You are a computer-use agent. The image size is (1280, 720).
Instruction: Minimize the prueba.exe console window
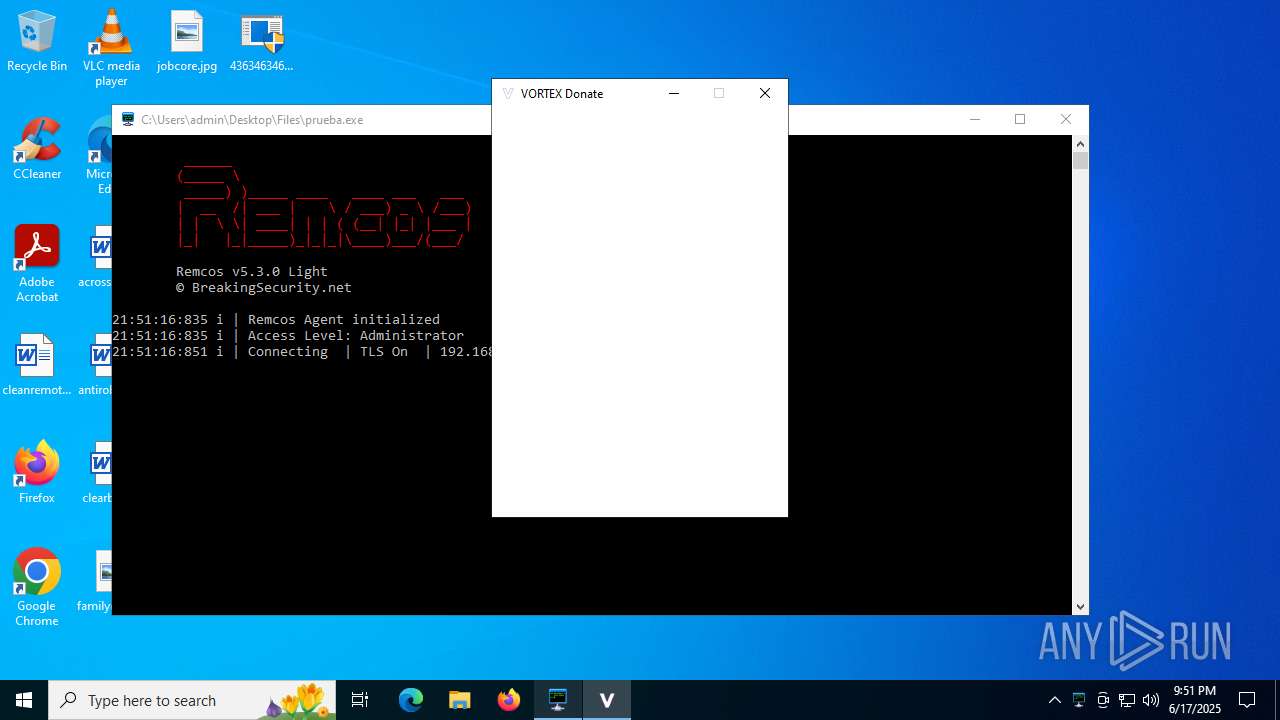coord(975,120)
